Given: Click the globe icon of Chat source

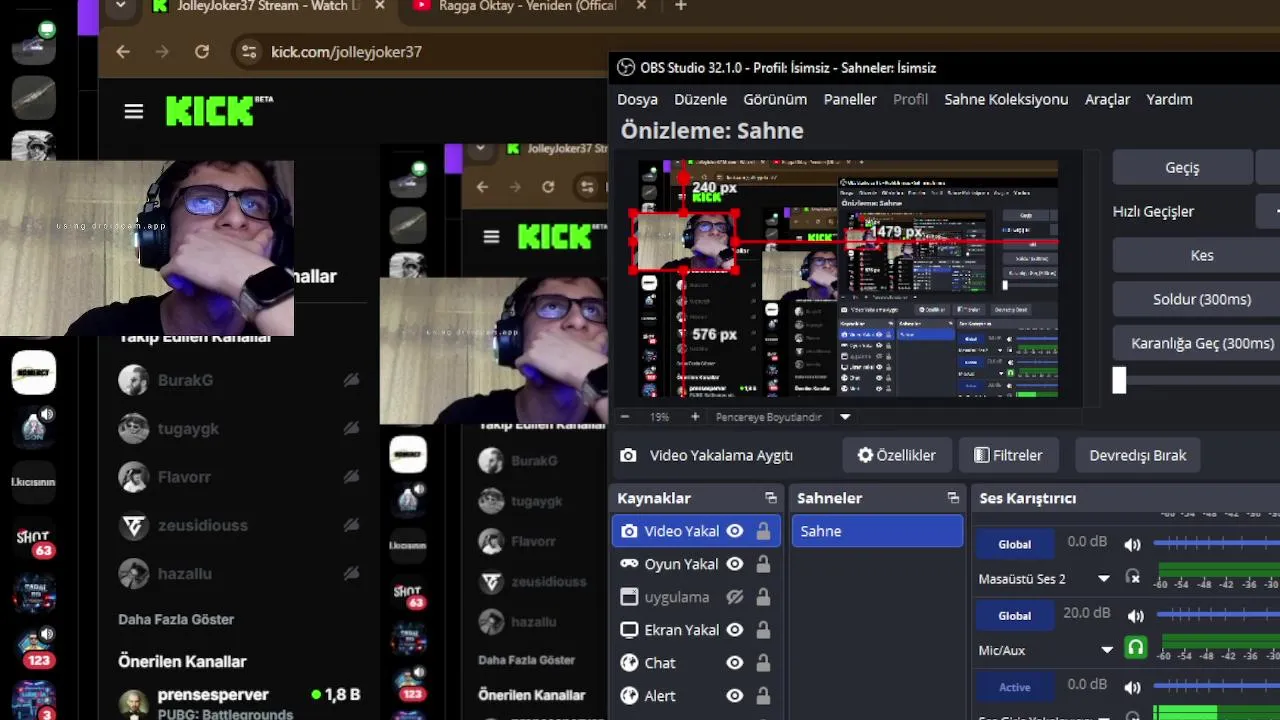Looking at the screenshot, I should [629, 663].
